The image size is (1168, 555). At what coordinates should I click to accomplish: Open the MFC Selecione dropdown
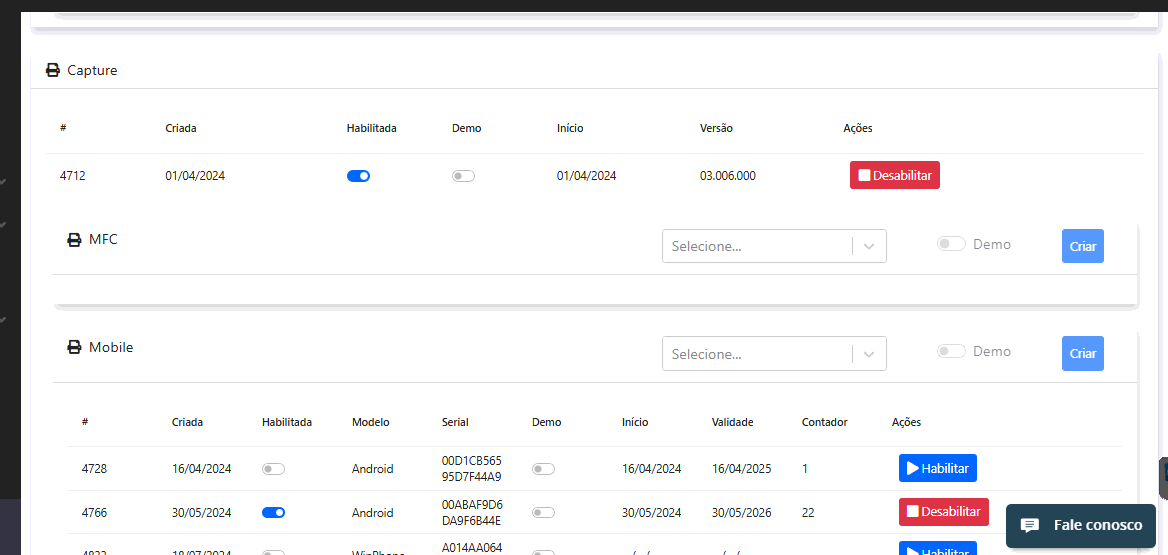click(x=757, y=246)
